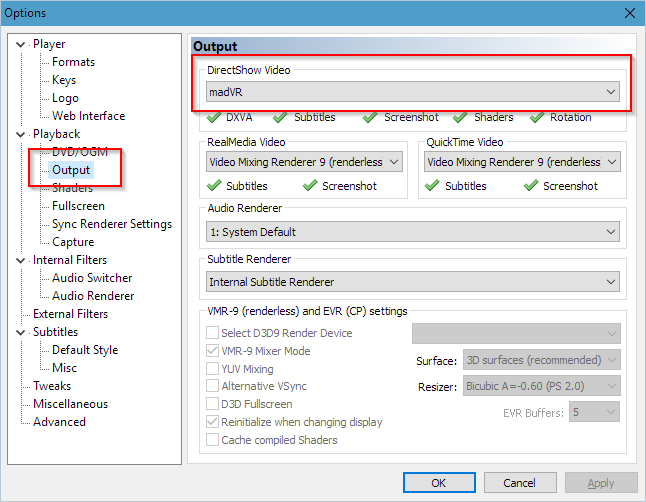Viewport: 646px width, 502px height.
Task: Collapse the Internal Filters tree node
Action: [x=20, y=260]
